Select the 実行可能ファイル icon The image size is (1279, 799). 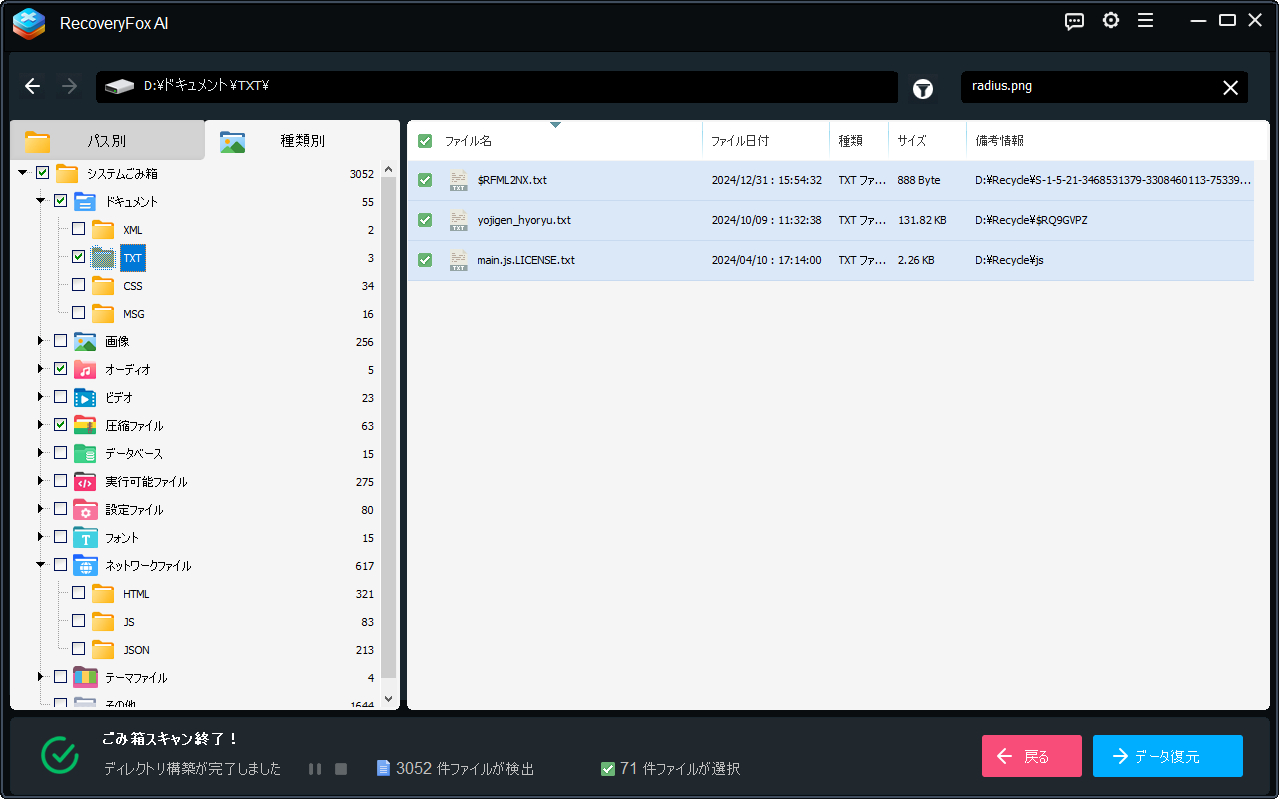pos(85,481)
